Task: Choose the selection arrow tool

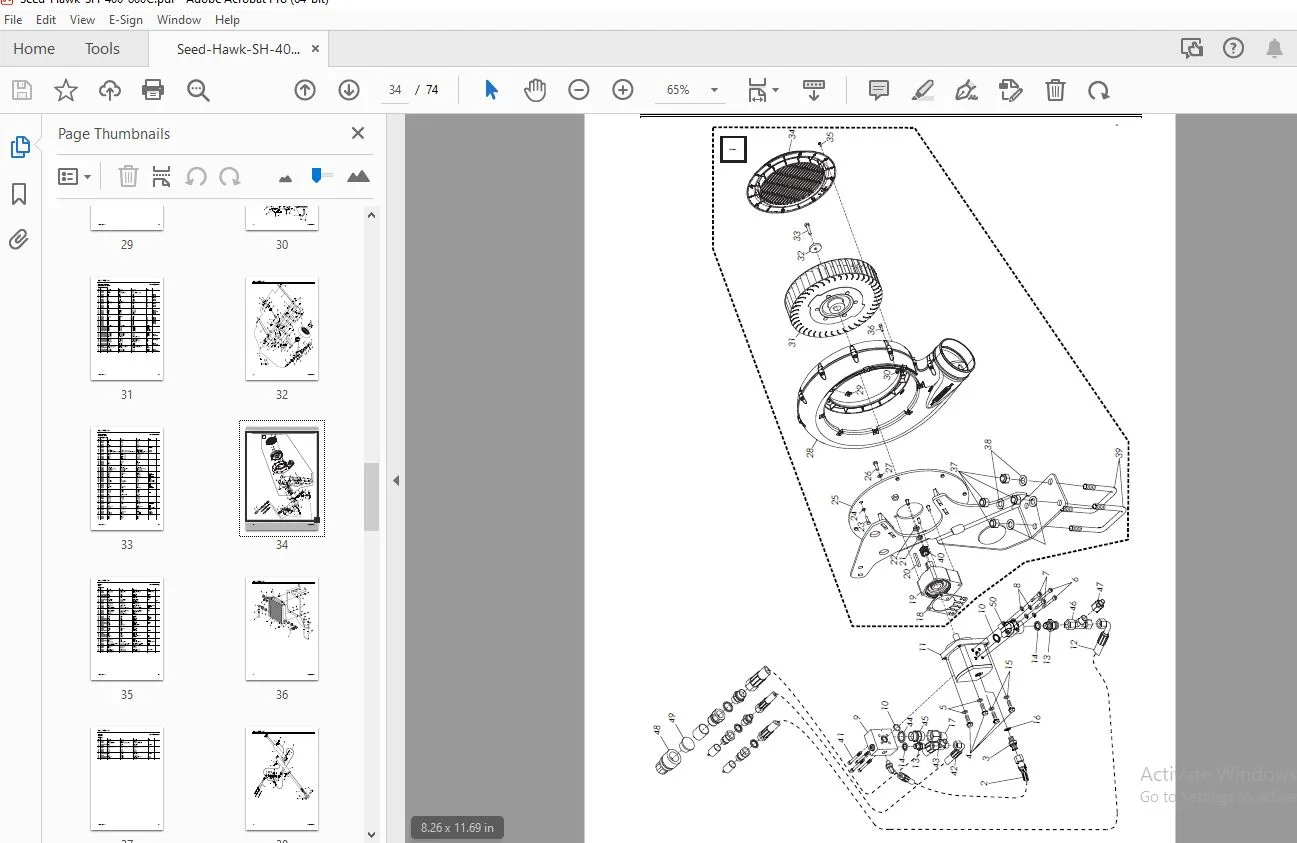Action: click(x=491, y=90)
